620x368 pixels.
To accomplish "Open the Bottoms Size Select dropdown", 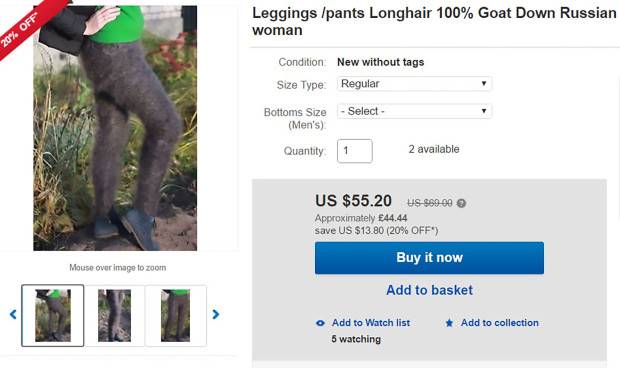I will coord(414,111).
